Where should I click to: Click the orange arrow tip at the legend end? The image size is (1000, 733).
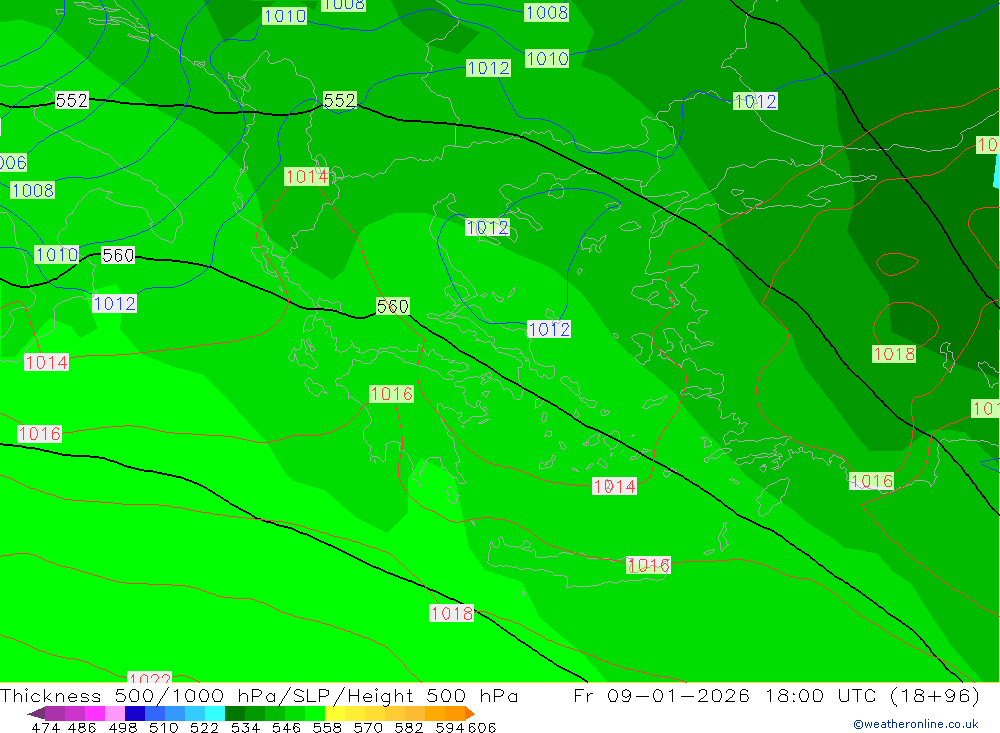click(x=470, y=713)
